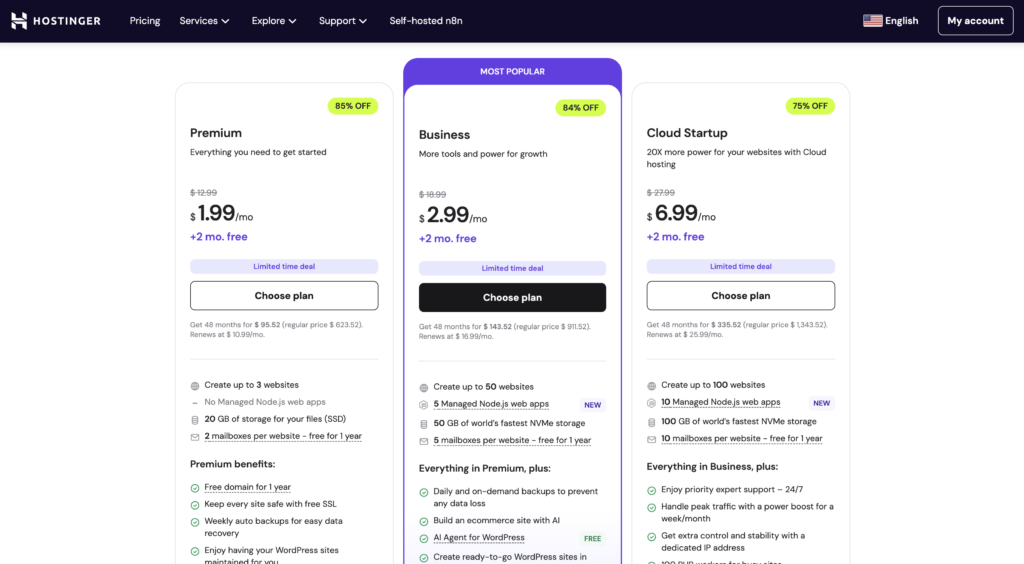Click envelope icon beside 10 mailboxes per website
The image size is (1024, 564).
652,439
